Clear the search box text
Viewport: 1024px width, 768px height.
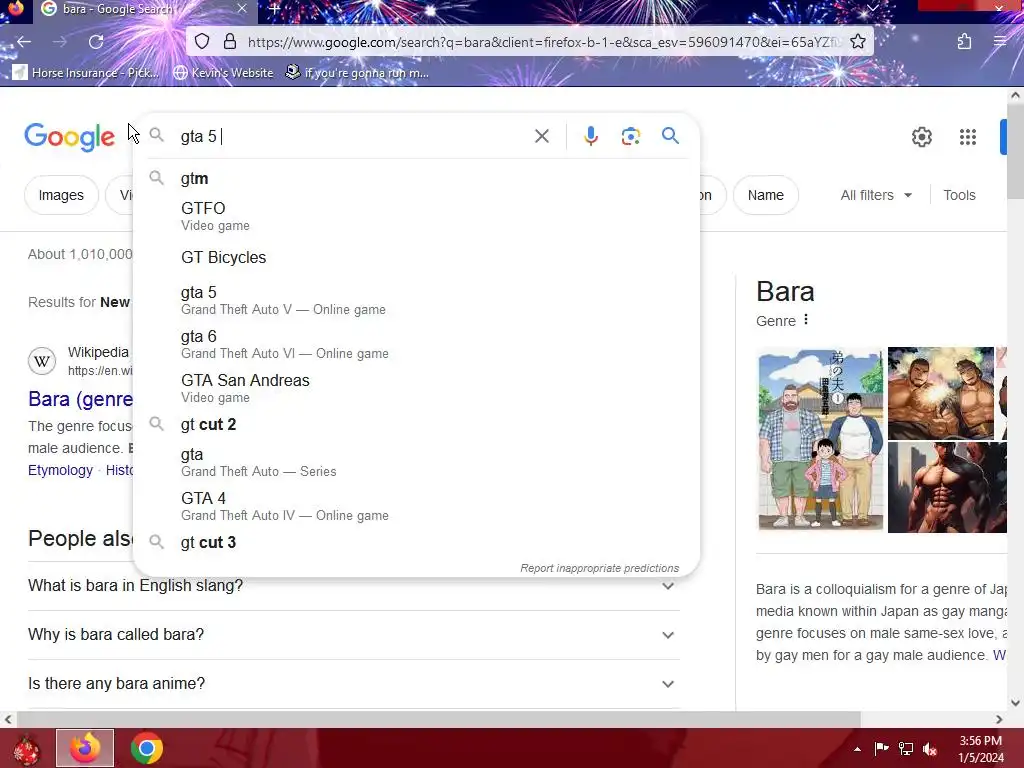[541, 136]
